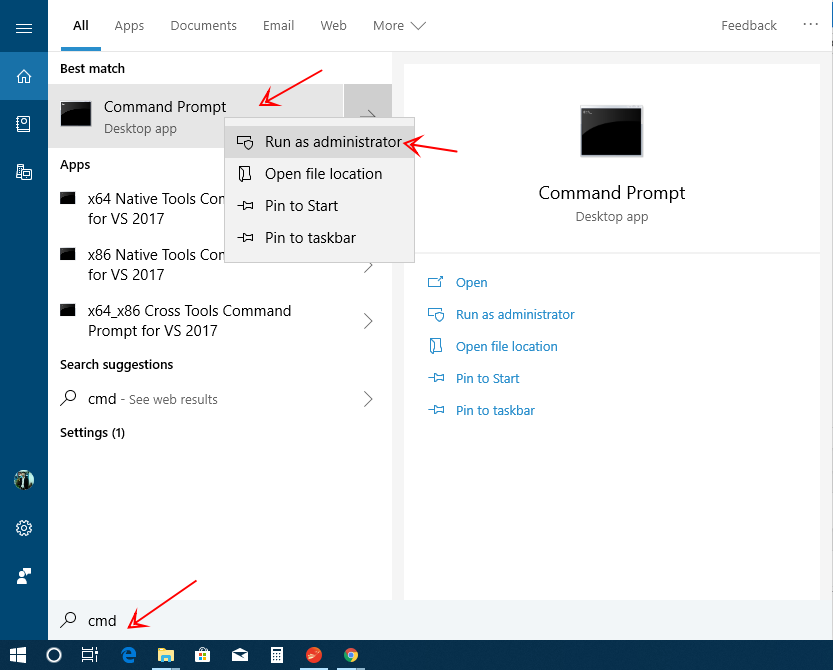The height and width of the screenshot is (670, 833).
Task: Choose Pin to Start in context menu
Action: [x=319, y=206]
